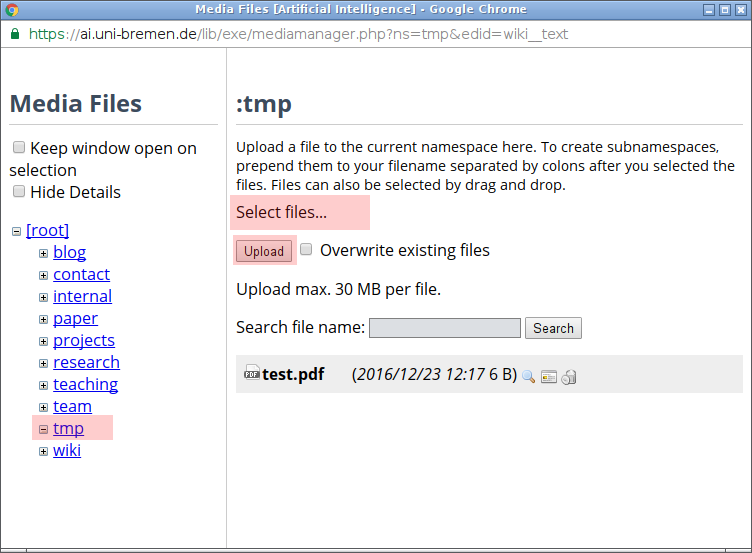Expand the projects namespace tree node
Screen dimensions: 752x553
click(43, 341)
